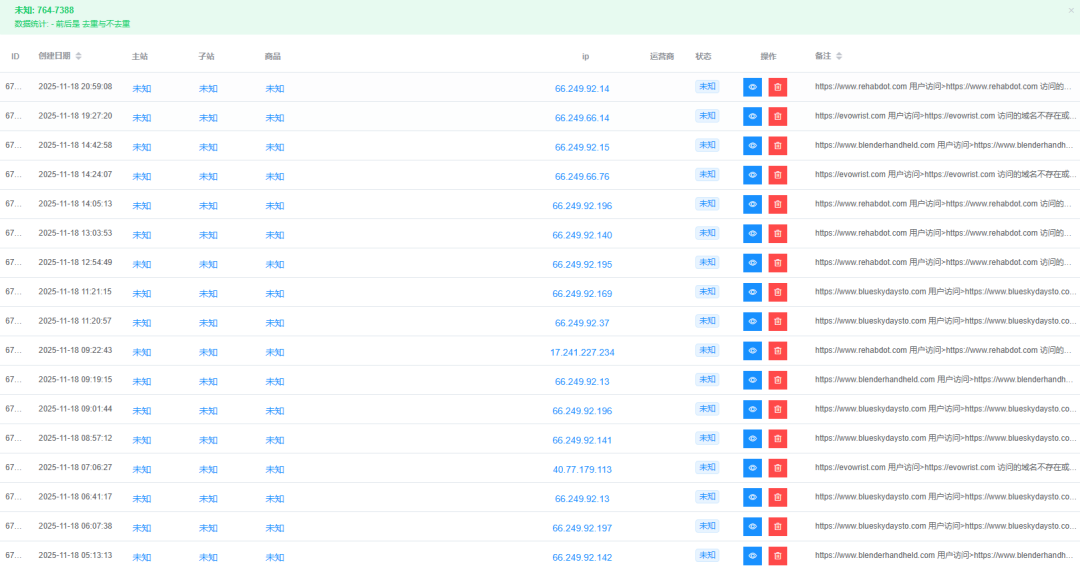
Task: View the 08:57:12 record
Action: [x=752, y=439]
